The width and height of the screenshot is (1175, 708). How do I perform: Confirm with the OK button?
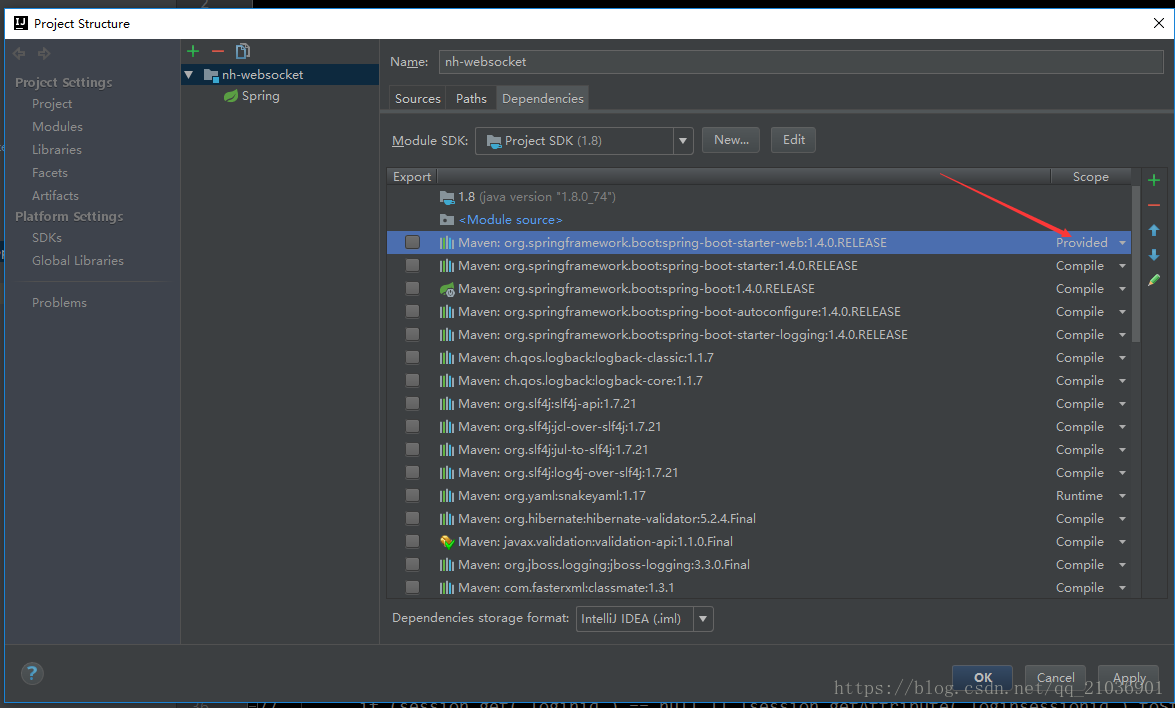click(x=982, y=677)
